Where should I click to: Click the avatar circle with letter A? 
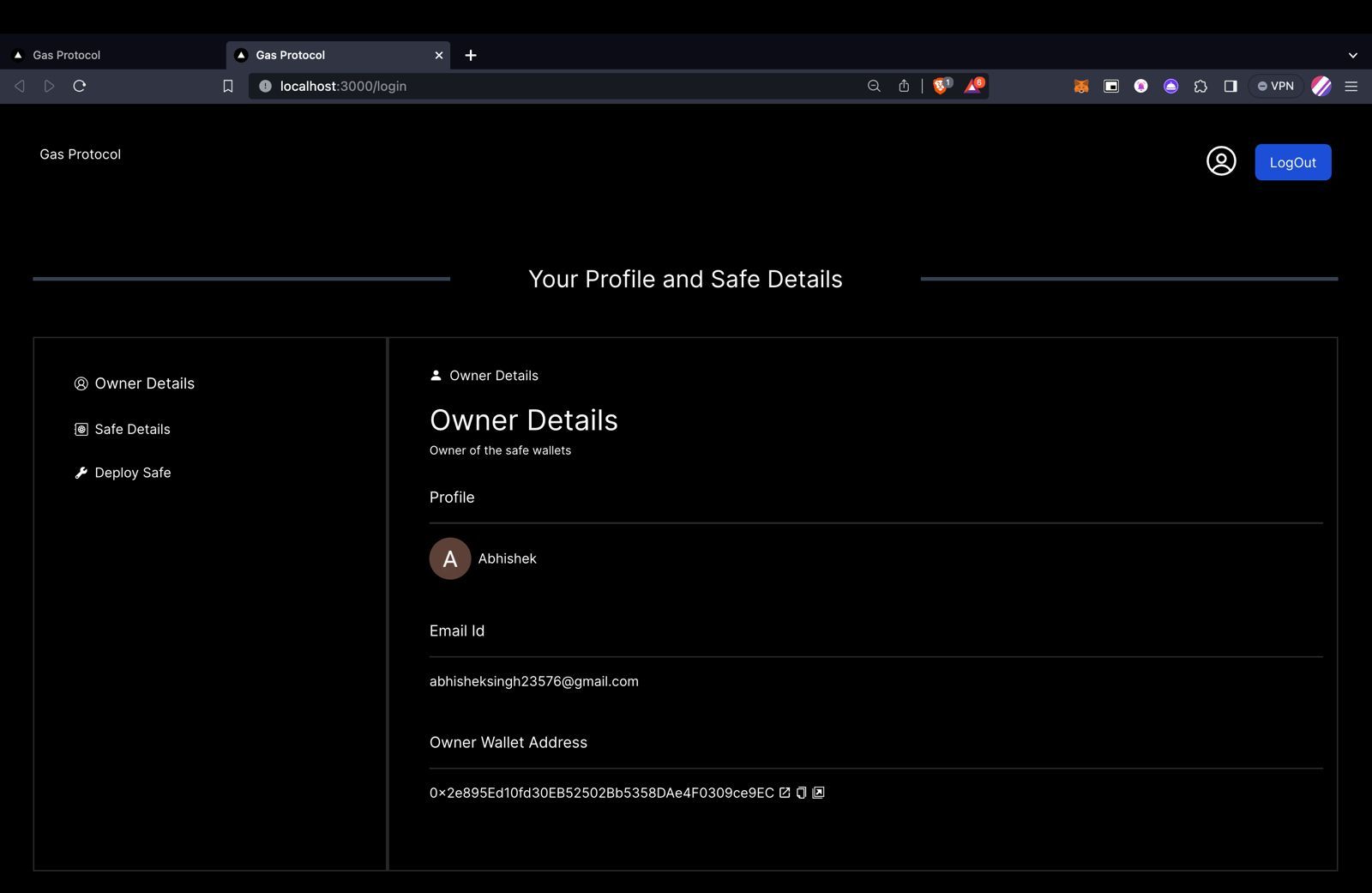point(450,558)
